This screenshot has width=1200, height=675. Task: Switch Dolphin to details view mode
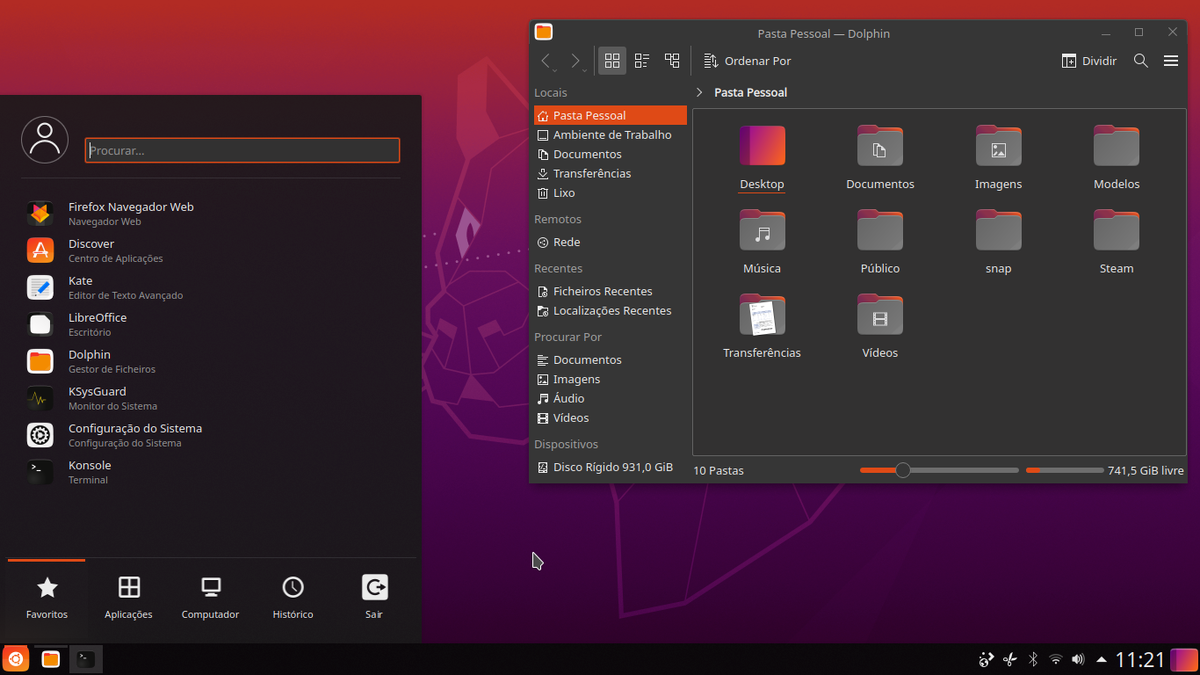642,60
